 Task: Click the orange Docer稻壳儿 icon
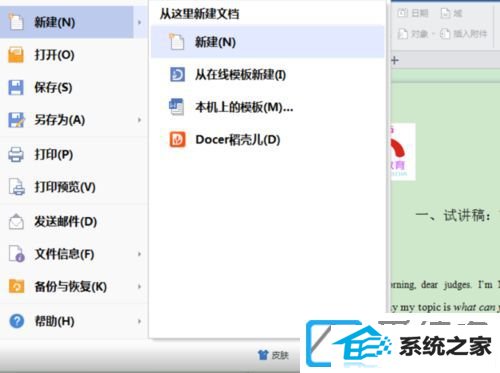tap(177, 139)
